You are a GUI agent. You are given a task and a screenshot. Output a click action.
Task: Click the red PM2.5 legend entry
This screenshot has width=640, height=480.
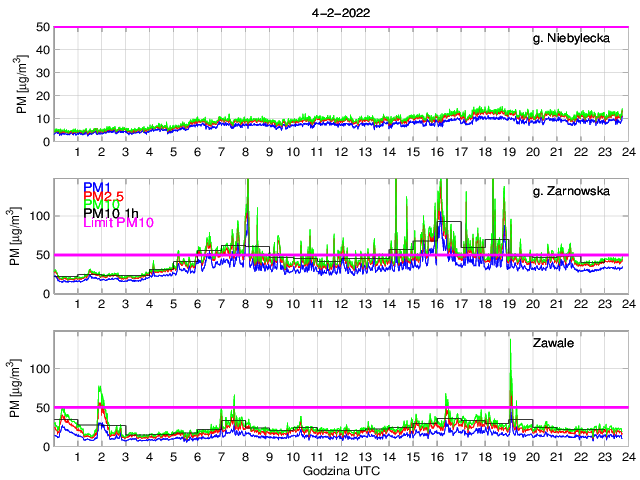pos(104,196)
